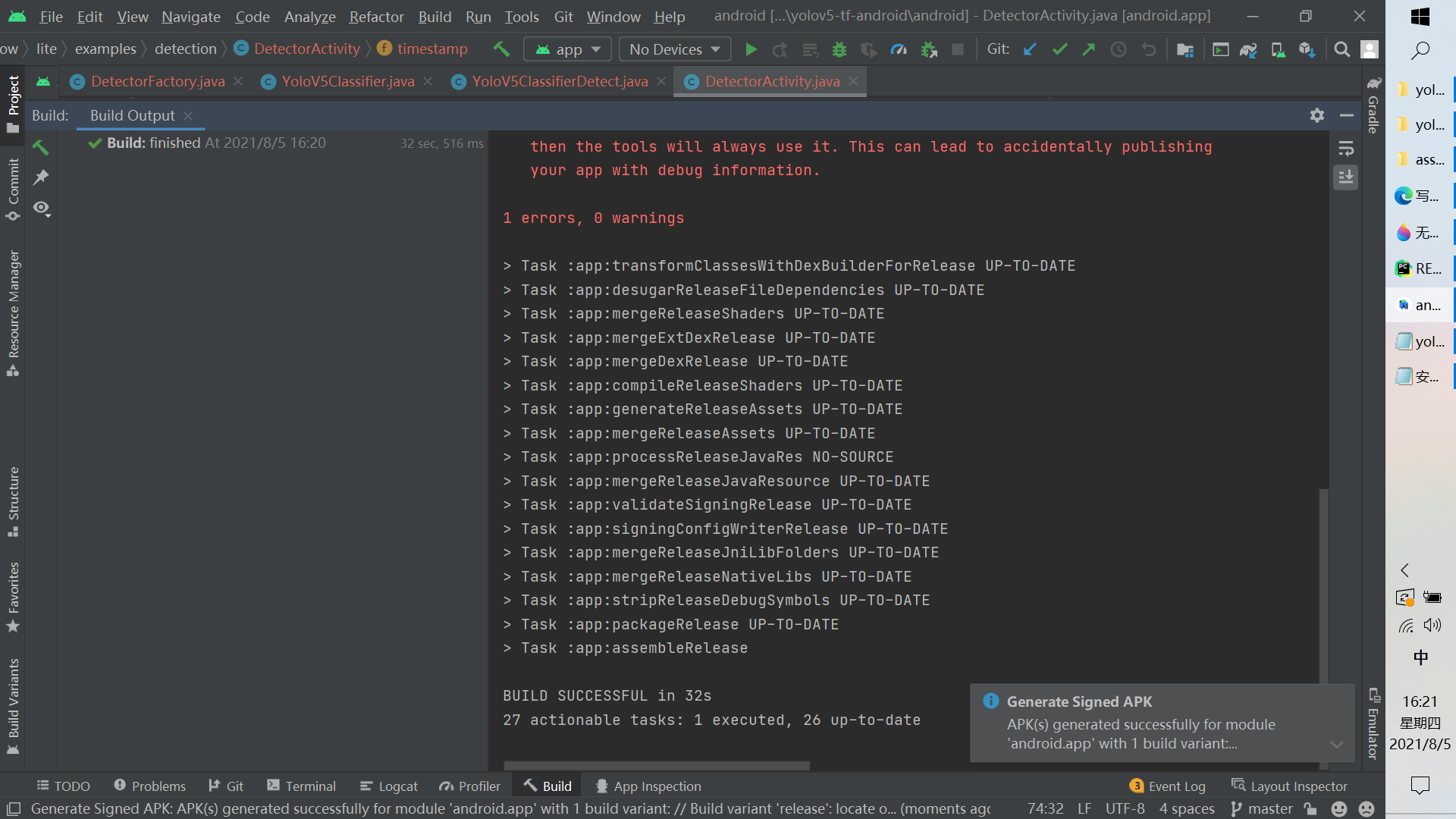The height and width of the screenshot is (819, 1456).
Task: Click the Debug app bug icon
Action: pos(839,49)
